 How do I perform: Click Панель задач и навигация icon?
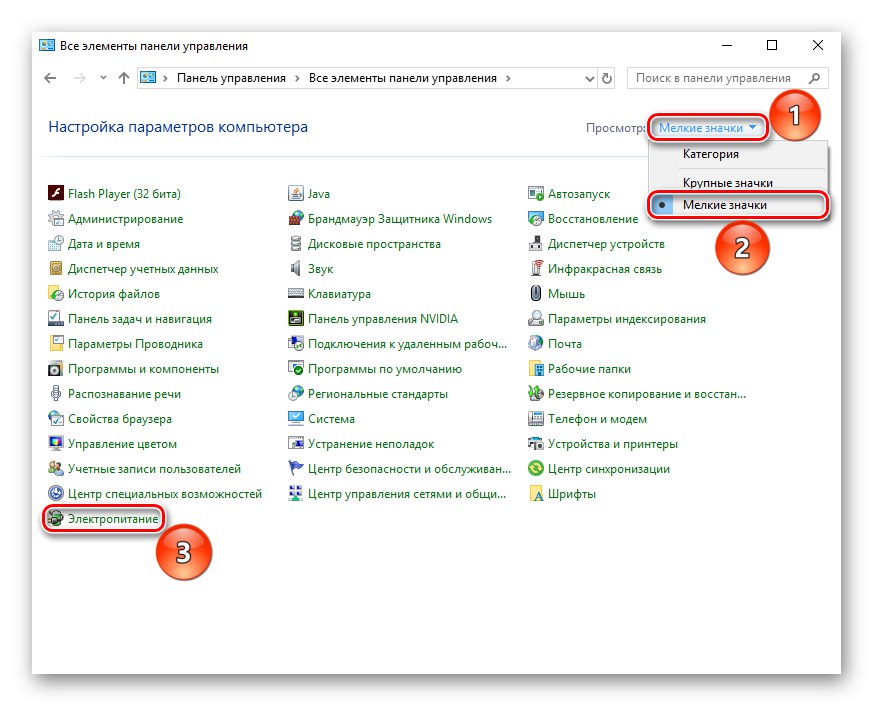point(56,318)
